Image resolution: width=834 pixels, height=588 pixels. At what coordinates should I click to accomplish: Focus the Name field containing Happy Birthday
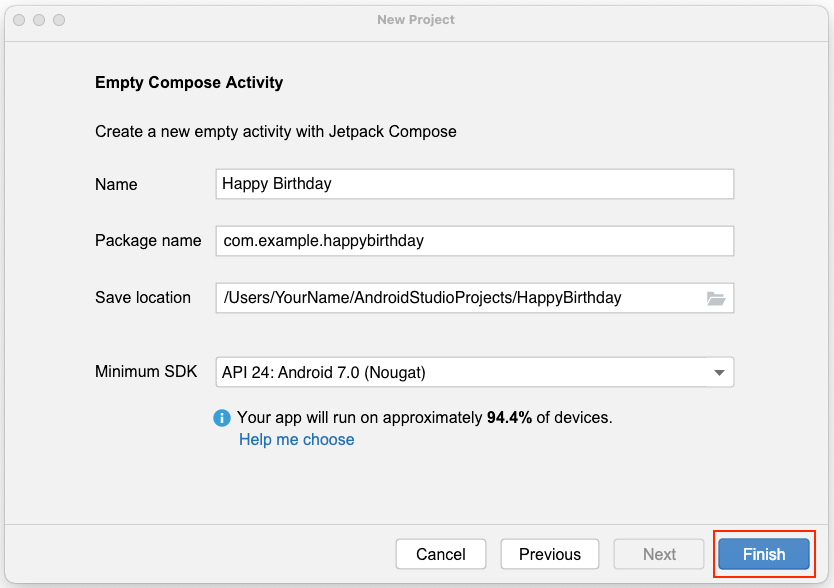coord(474,184)
